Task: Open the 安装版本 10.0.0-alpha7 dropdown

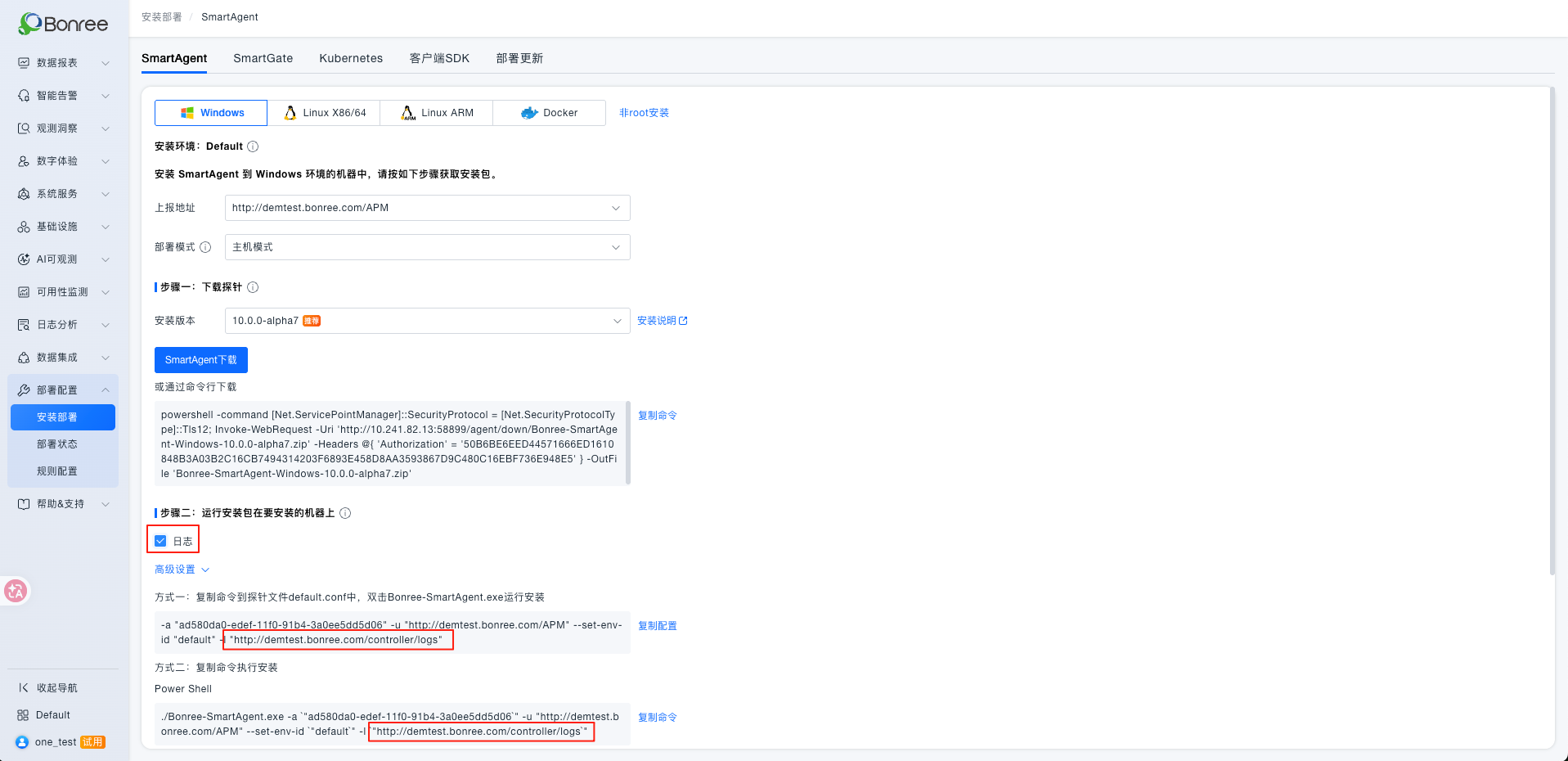Action: click(427, 321)
